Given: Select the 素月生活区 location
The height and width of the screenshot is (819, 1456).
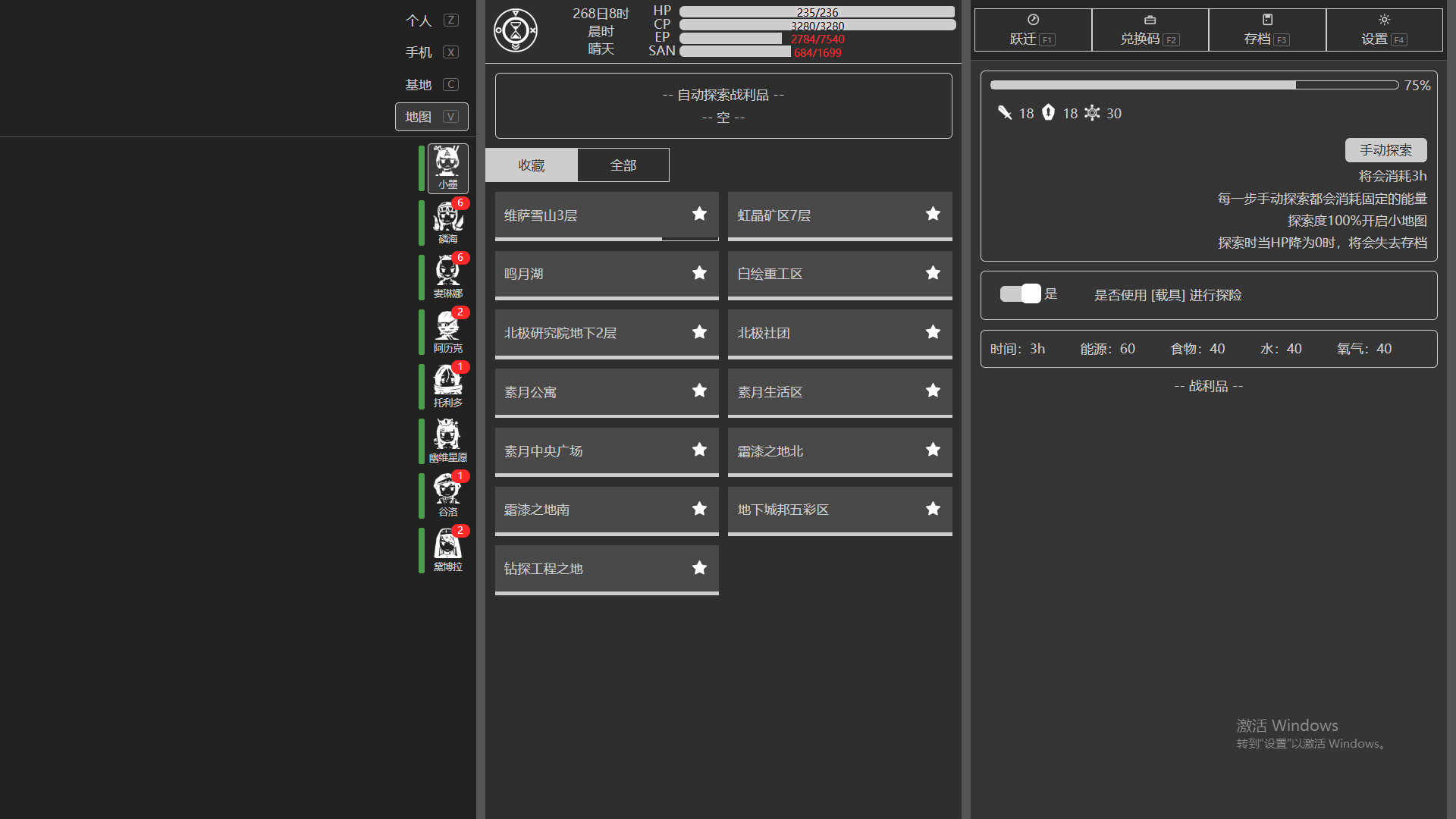Looking at the screenshot, I should click(x=840, y=393).
